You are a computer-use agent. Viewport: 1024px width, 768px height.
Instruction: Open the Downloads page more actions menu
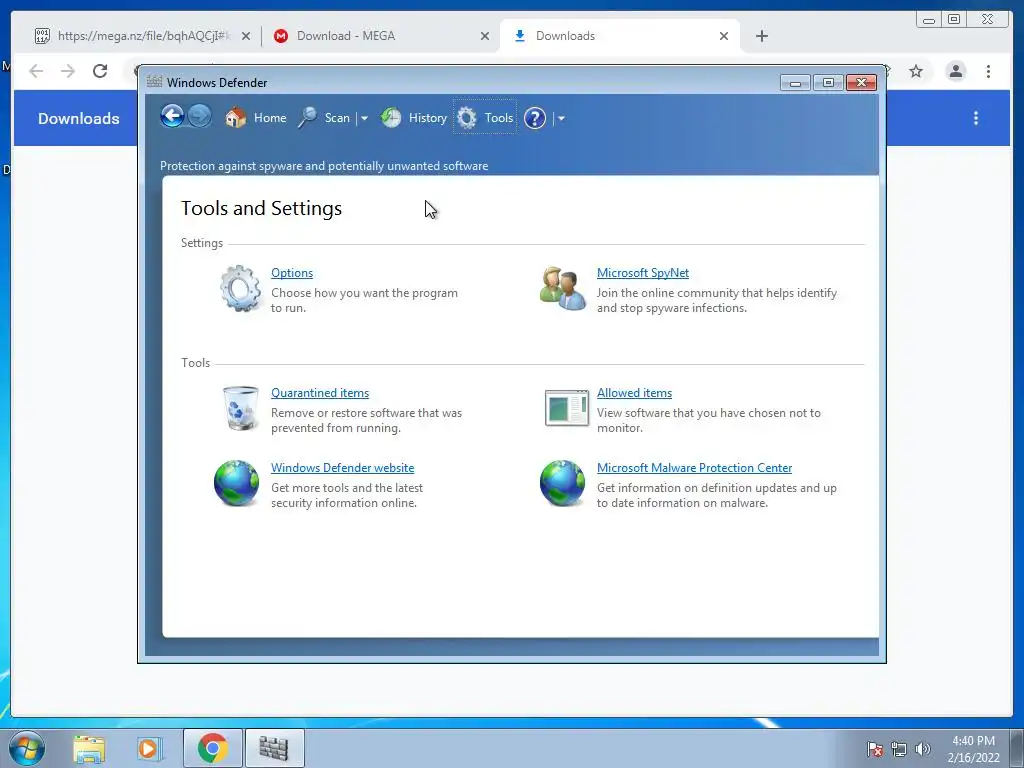coord(976,118)
